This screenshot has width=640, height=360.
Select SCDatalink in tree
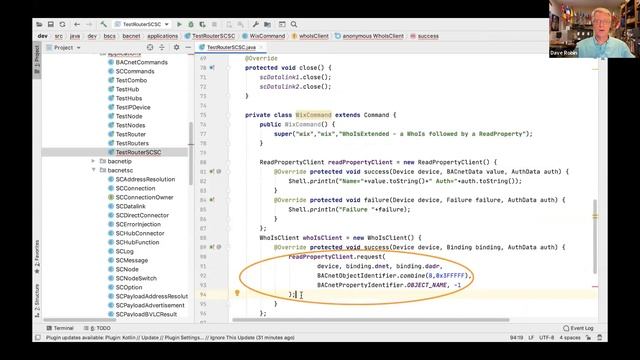131,206
